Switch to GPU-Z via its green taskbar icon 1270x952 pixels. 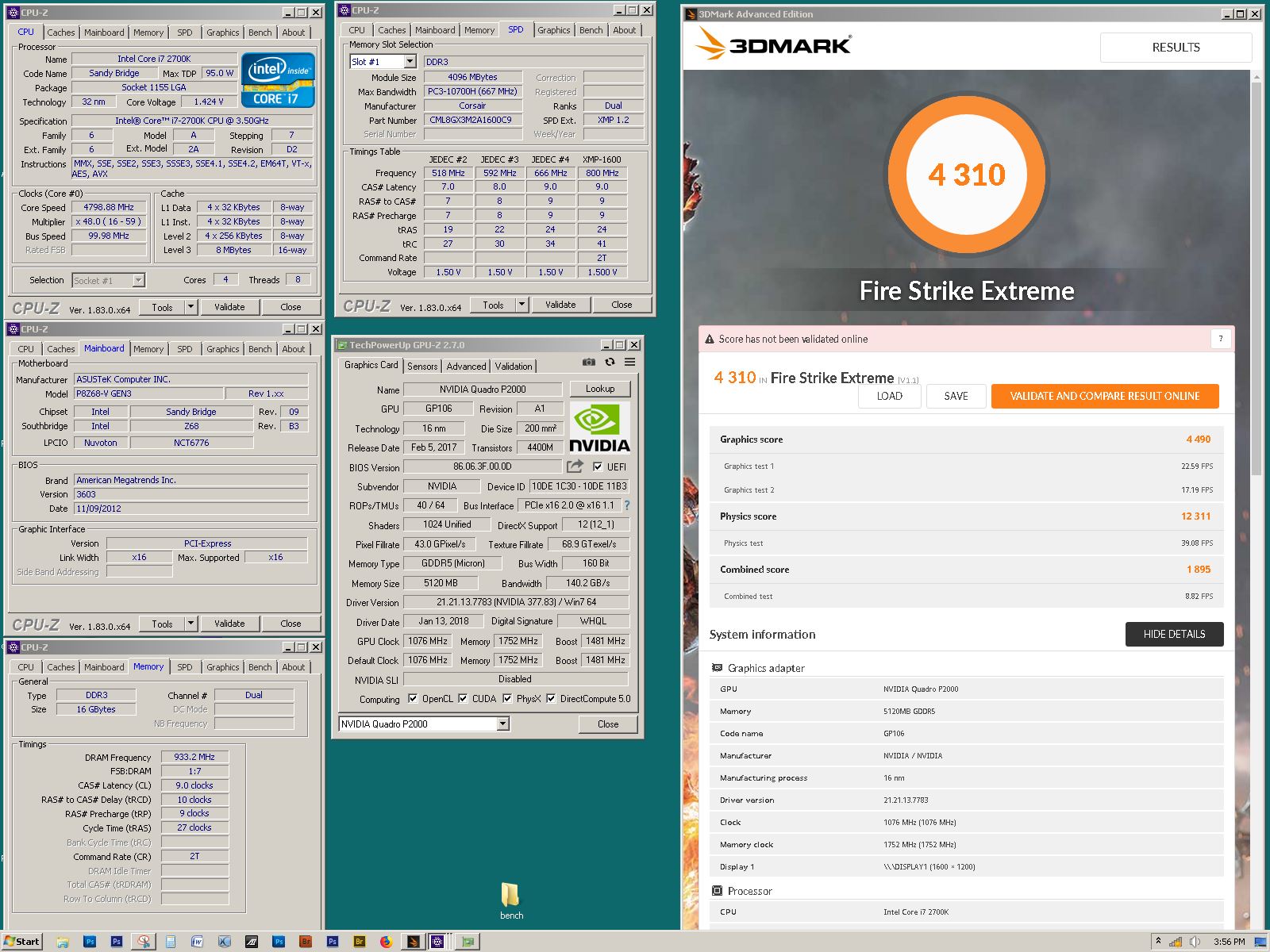[x=468, y=942]
